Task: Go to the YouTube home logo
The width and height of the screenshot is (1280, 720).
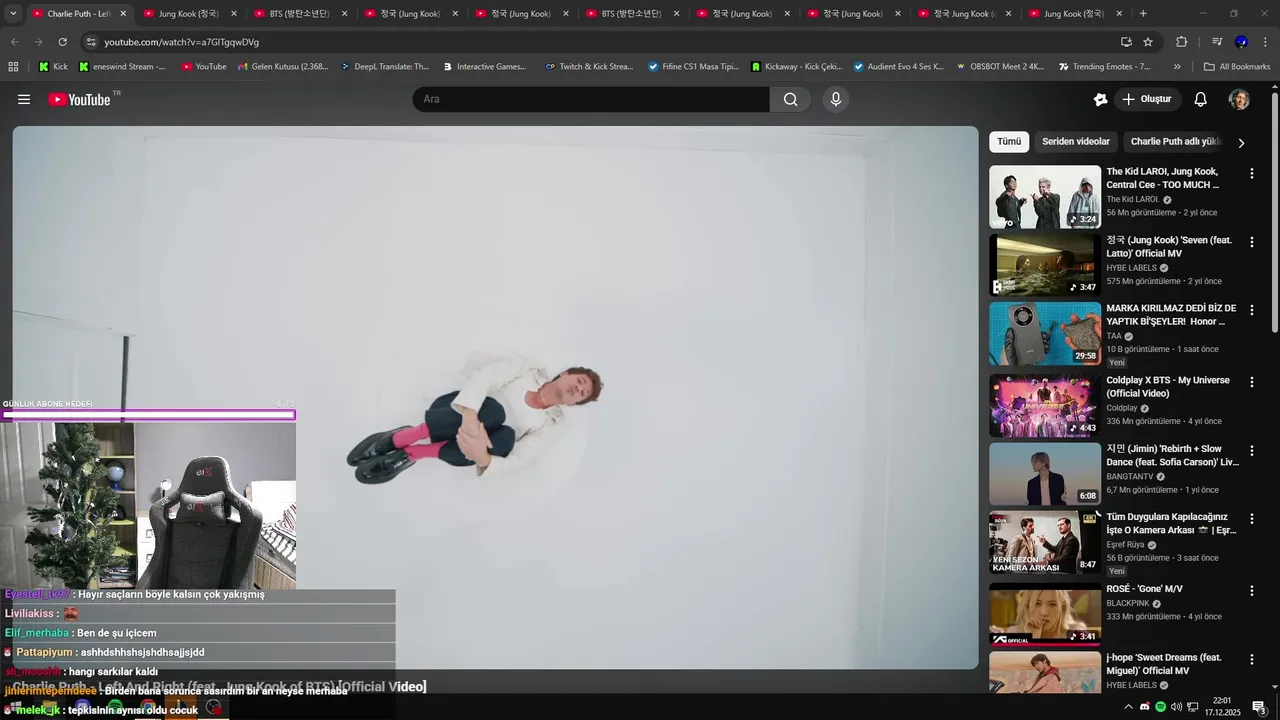Action: point(79,99)
